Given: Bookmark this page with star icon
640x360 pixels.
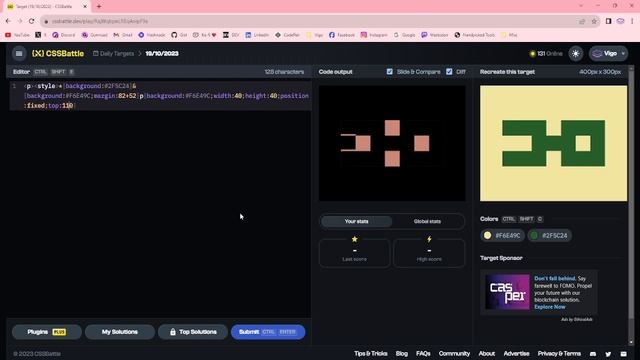Looking at the screenshot, I should 594,21.
